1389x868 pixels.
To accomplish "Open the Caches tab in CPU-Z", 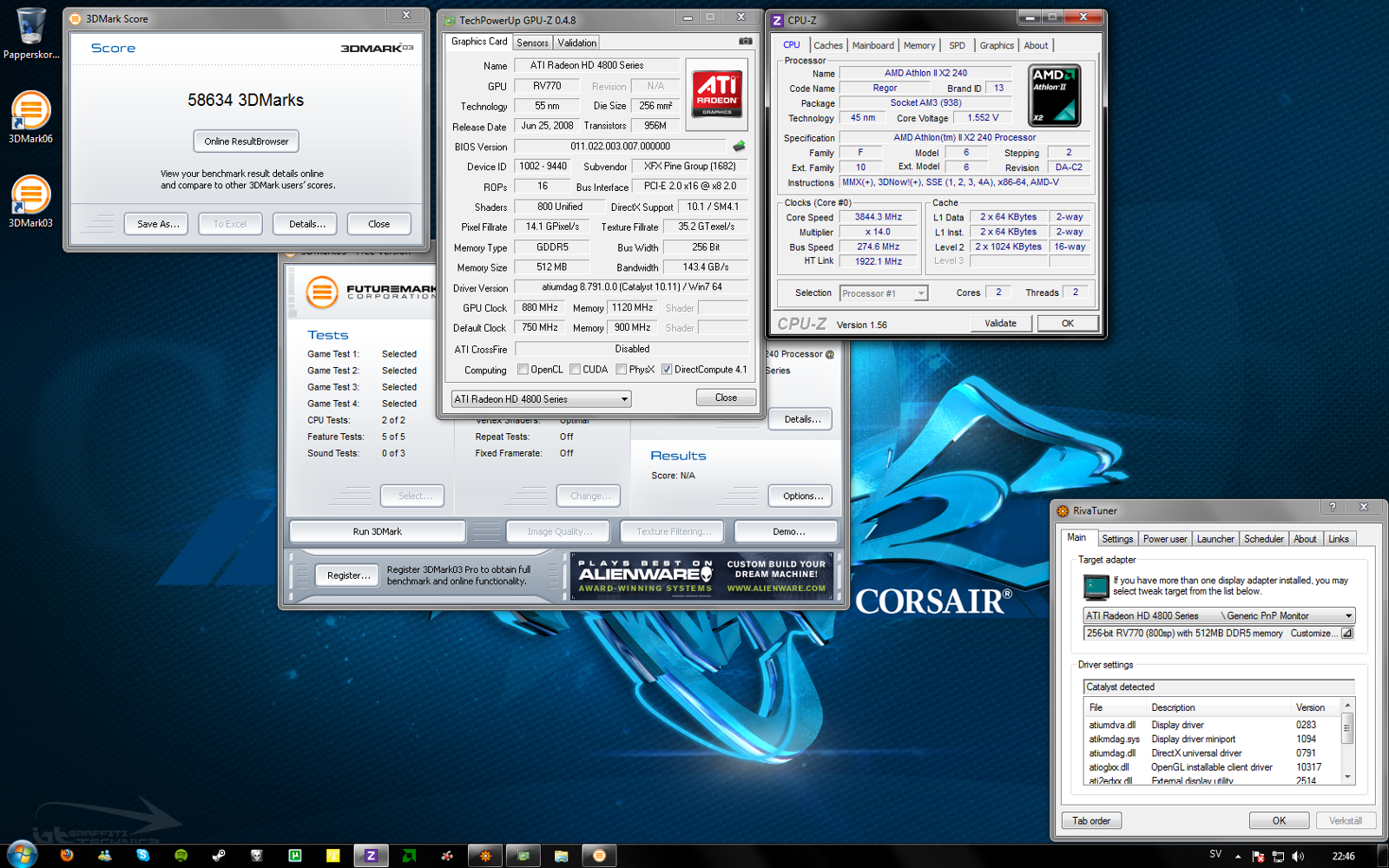I will [x=827, y=46].
